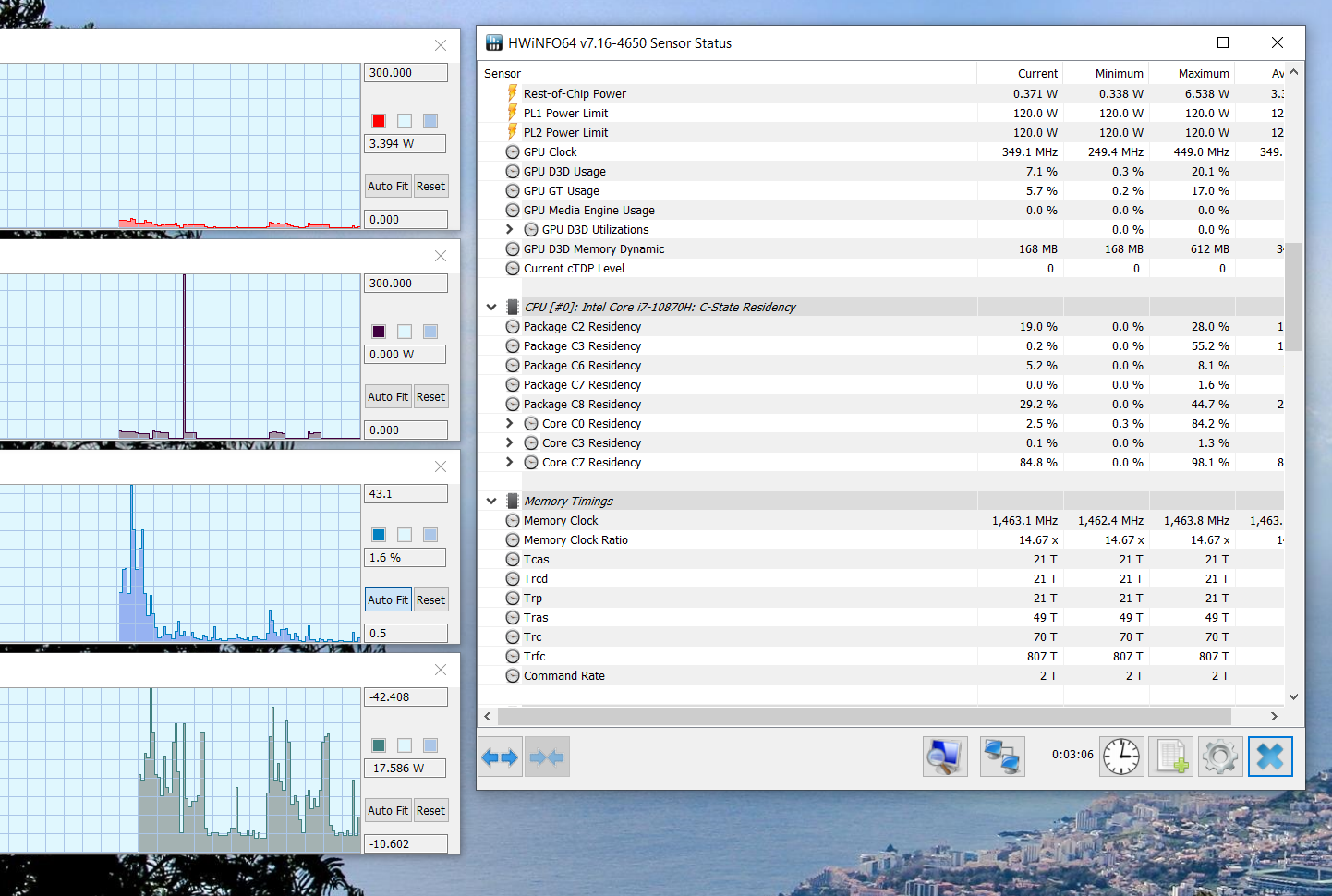Screen dimensions: 1332x896
Task: Click the sensor list vertical scrollbar thumb
Action: tap(1293, 297)
